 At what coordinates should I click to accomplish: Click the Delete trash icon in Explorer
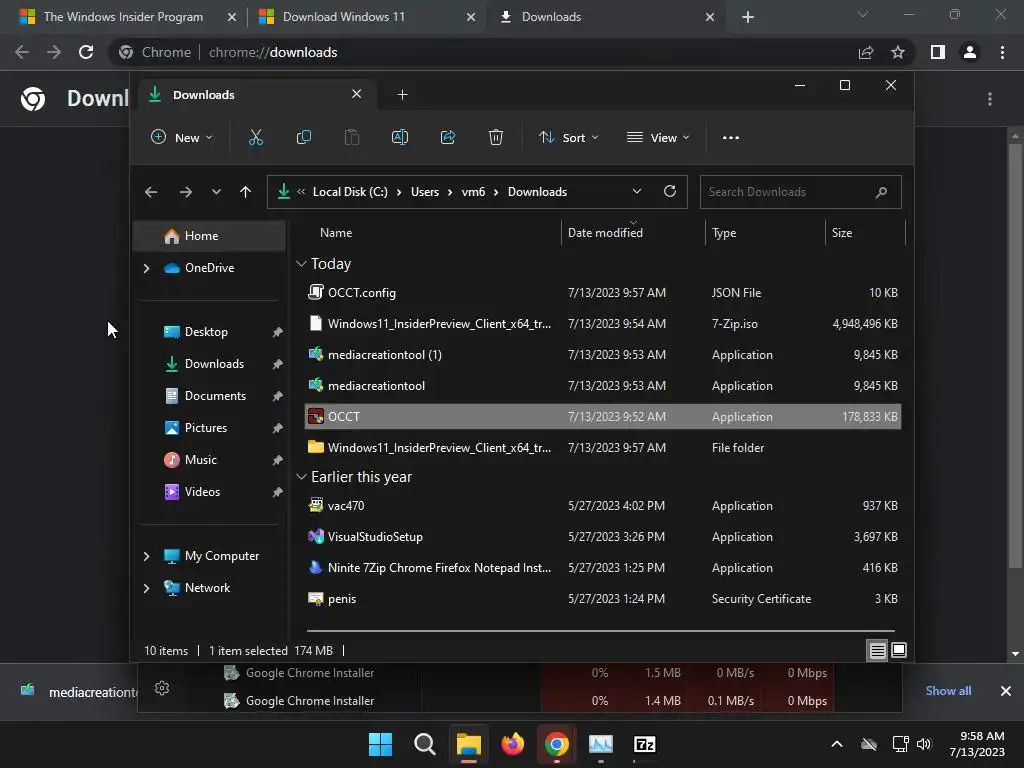pos(496,138)
